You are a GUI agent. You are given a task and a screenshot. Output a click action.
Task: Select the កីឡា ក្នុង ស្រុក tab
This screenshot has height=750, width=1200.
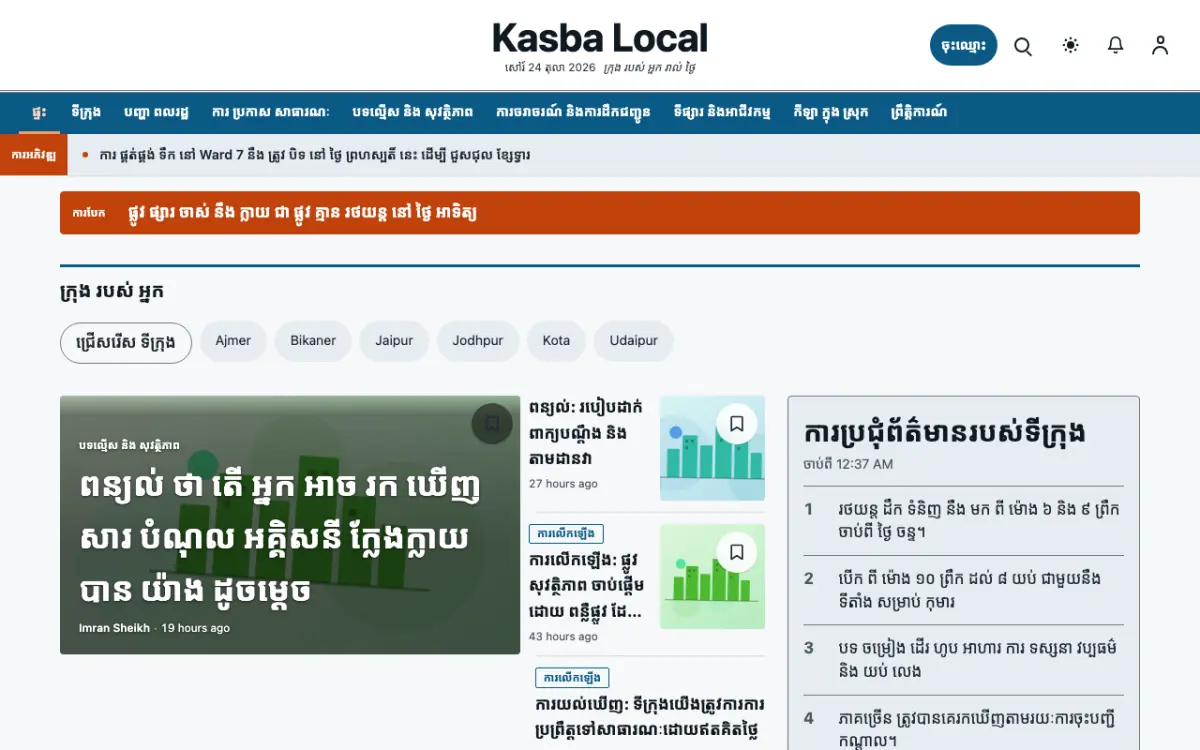pyautogui.click(x=831, y=112)
